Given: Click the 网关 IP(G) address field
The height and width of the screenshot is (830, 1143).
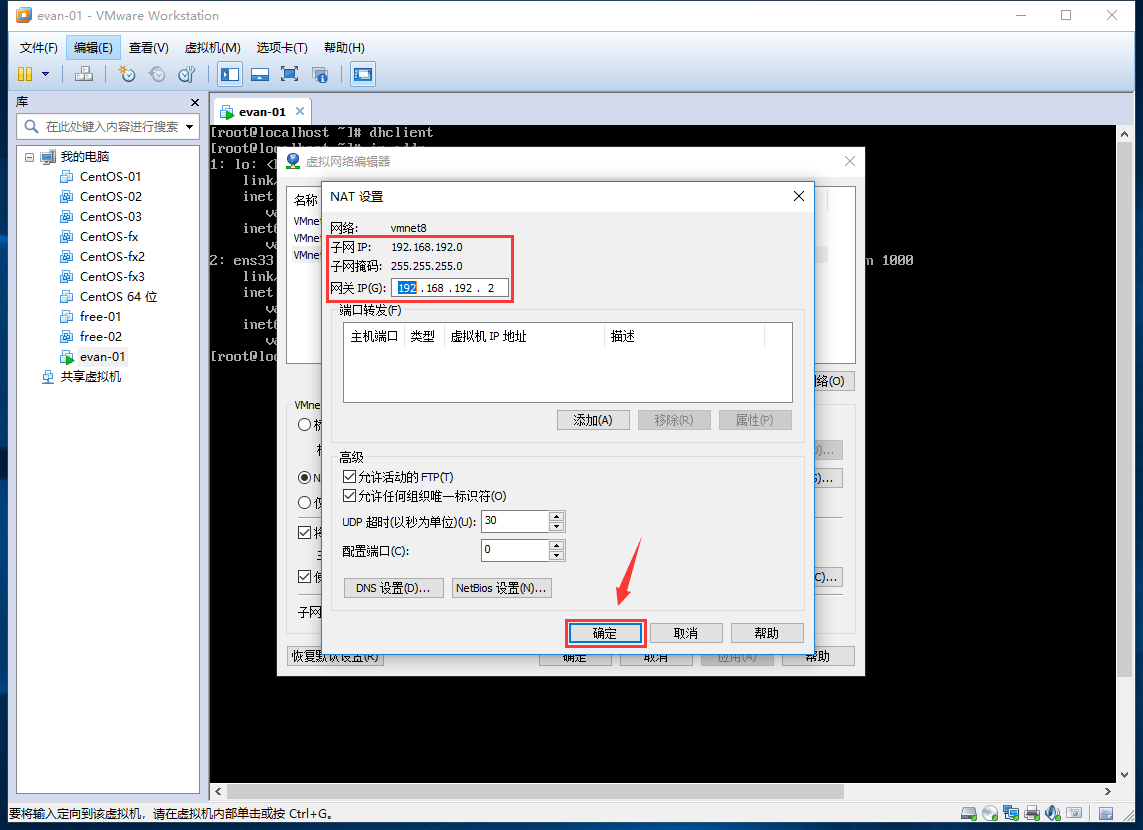Looking at the screenshot, I should pos(450,288).
